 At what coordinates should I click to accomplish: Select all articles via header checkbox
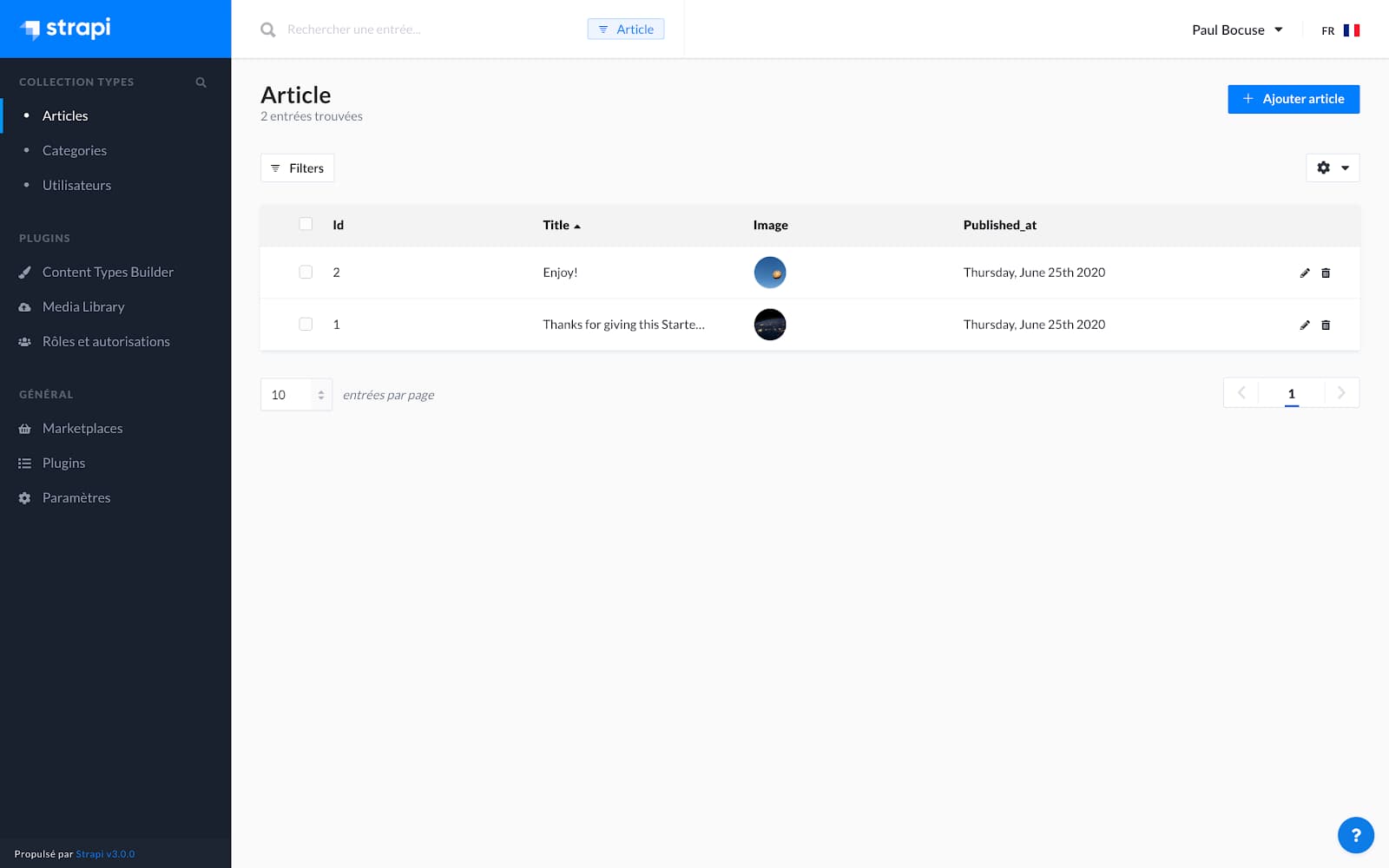(x=306, y=224)
